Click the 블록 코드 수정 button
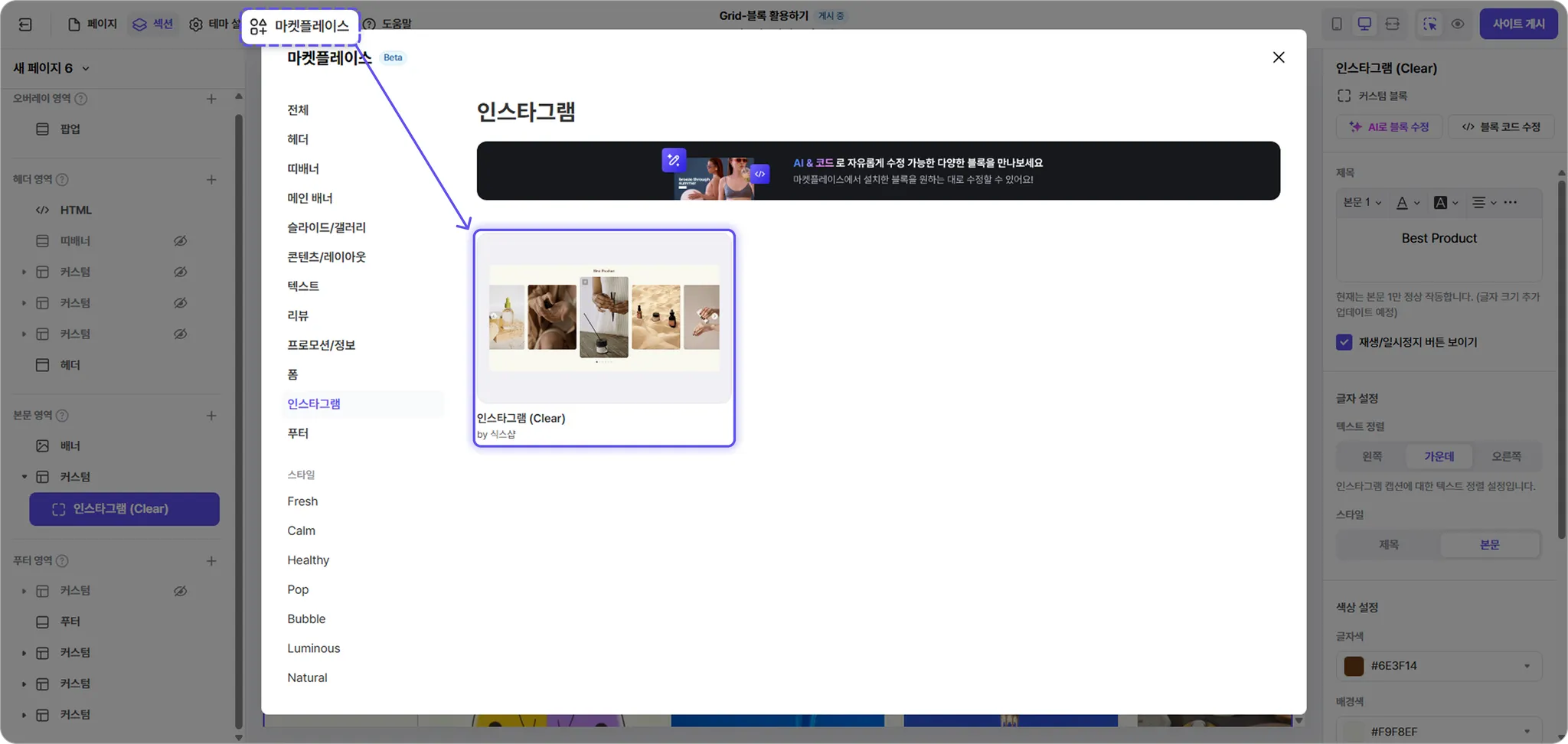 click(1501, 127)
